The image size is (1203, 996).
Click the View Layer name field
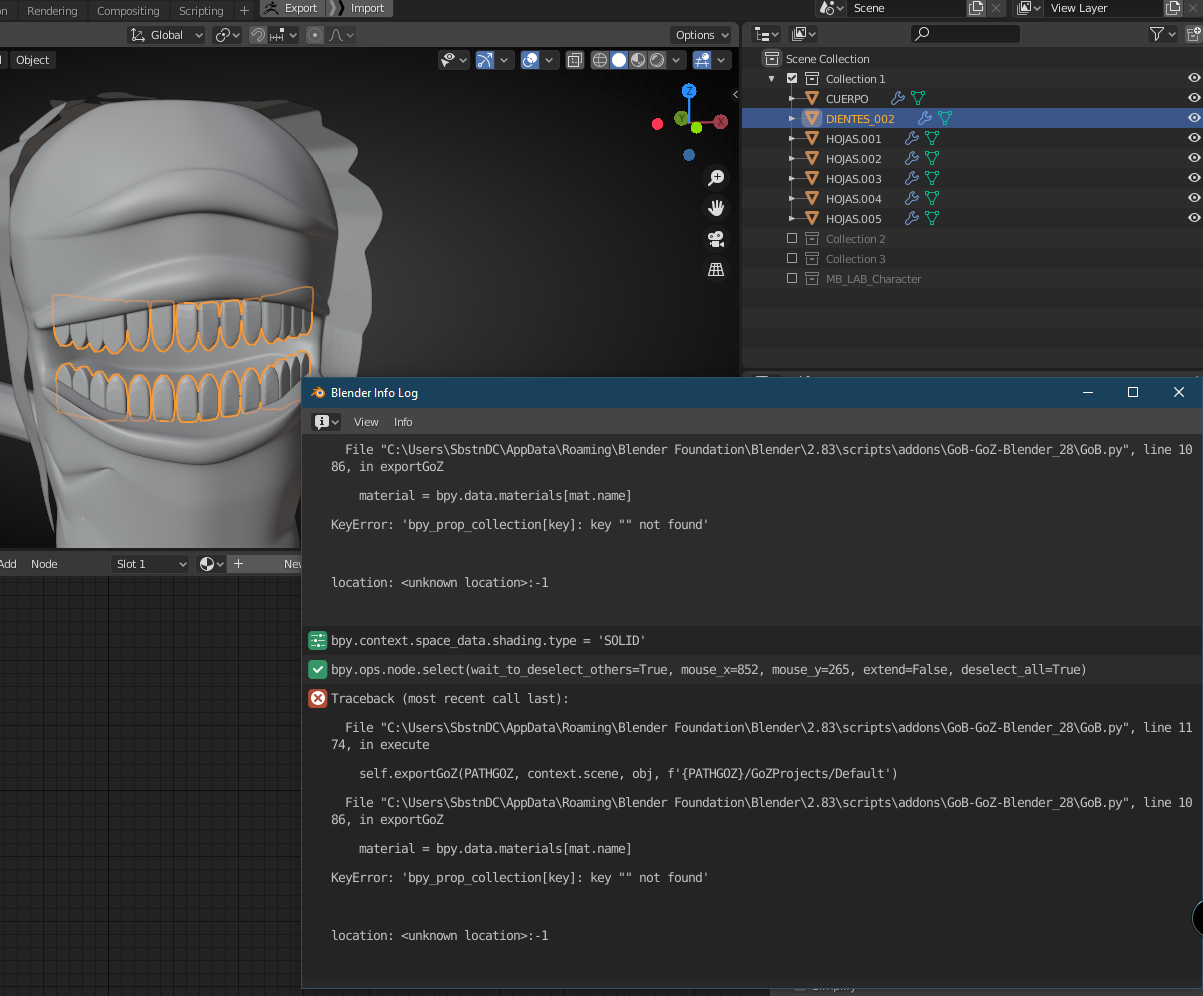(x=1105, y=8)
